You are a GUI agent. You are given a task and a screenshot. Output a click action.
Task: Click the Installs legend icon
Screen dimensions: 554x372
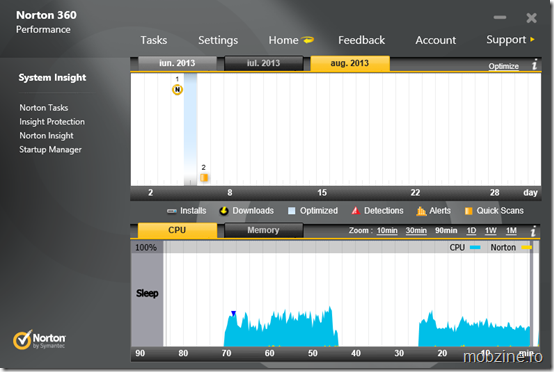tap(172, 211)
